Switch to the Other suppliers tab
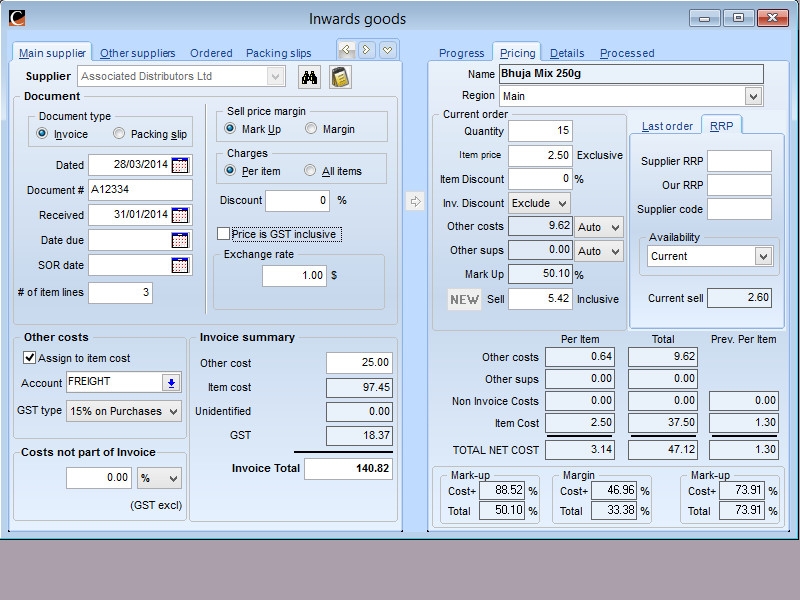 pyautogui.click(x=137, y=53)
